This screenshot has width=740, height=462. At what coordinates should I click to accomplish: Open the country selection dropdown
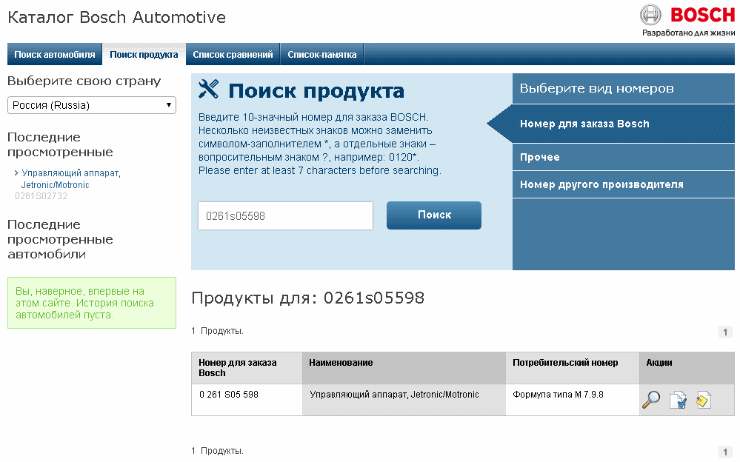(x=92, y=105)
